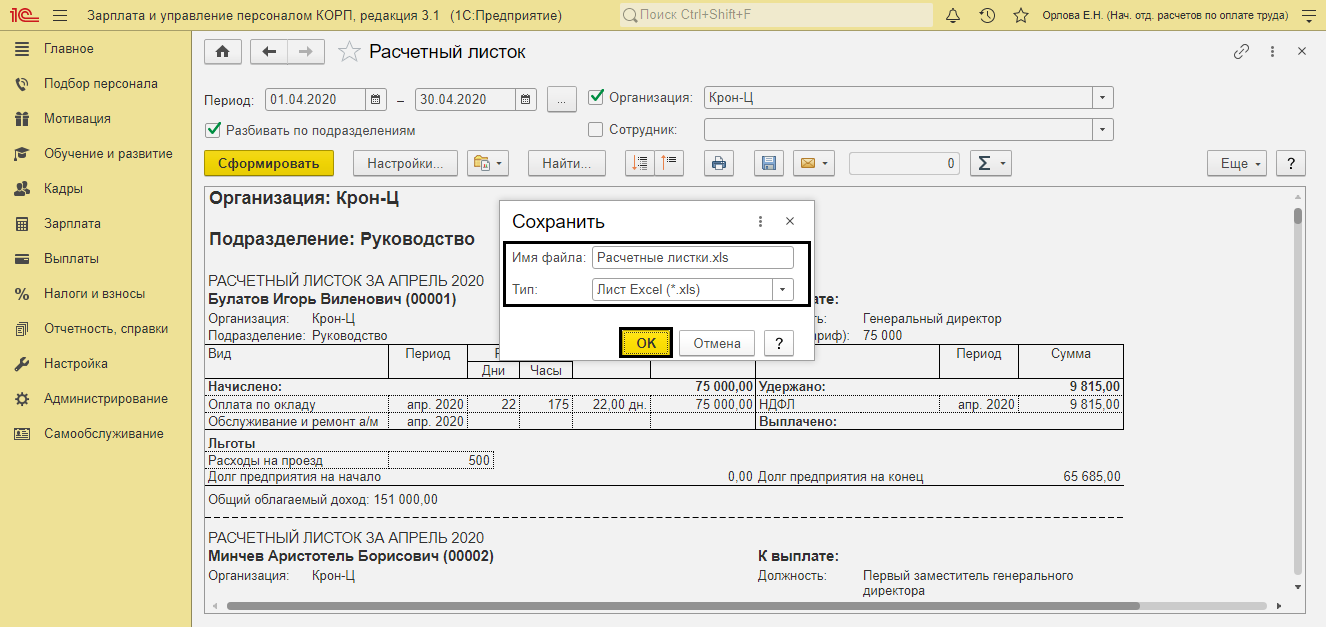Viewport: 1326px width, 627px height.
Task: Open the Зарплата section in sidebar
Action: tap(72, 224)
